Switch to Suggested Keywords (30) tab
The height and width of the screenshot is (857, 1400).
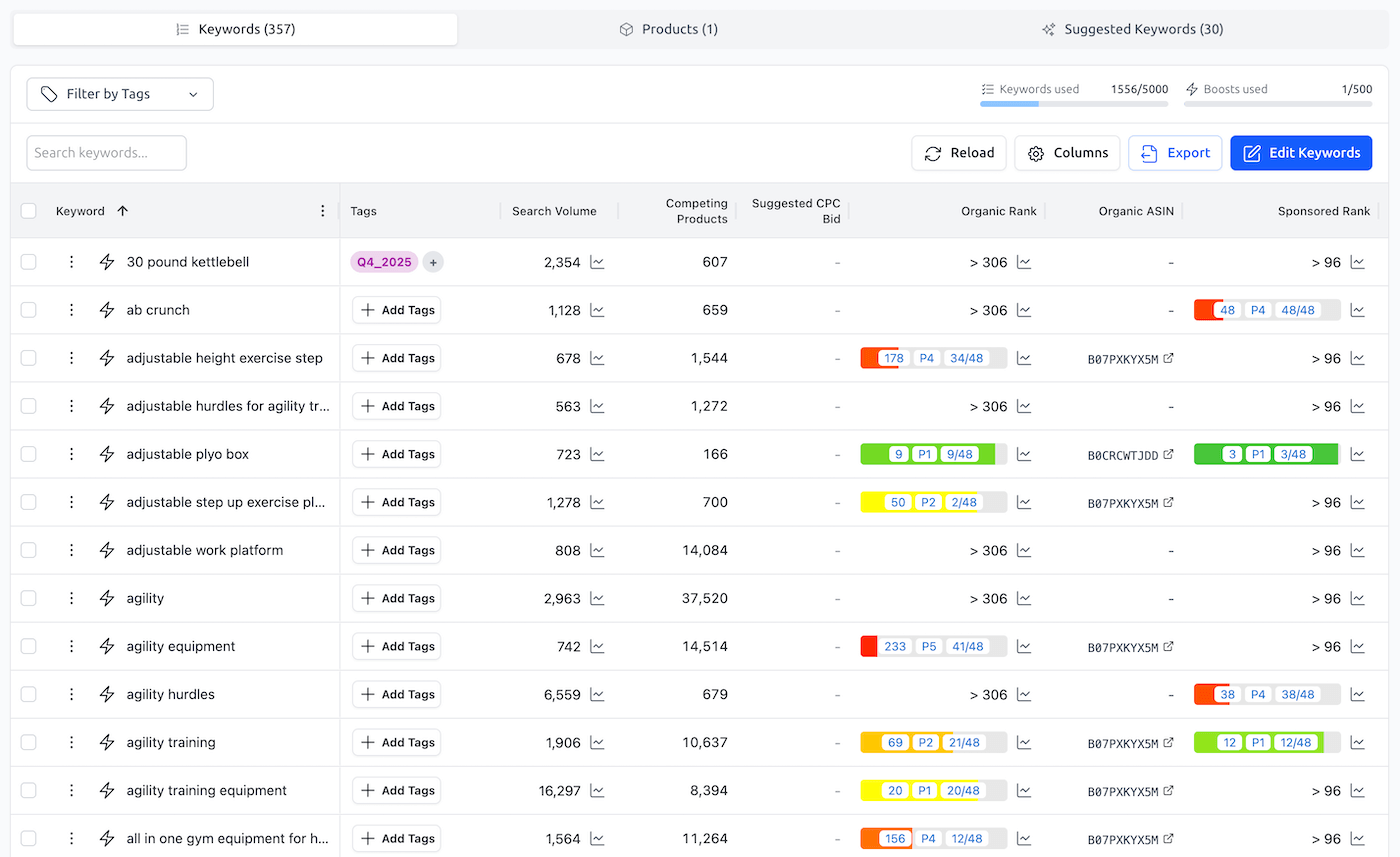click(x=1132, y=29)
